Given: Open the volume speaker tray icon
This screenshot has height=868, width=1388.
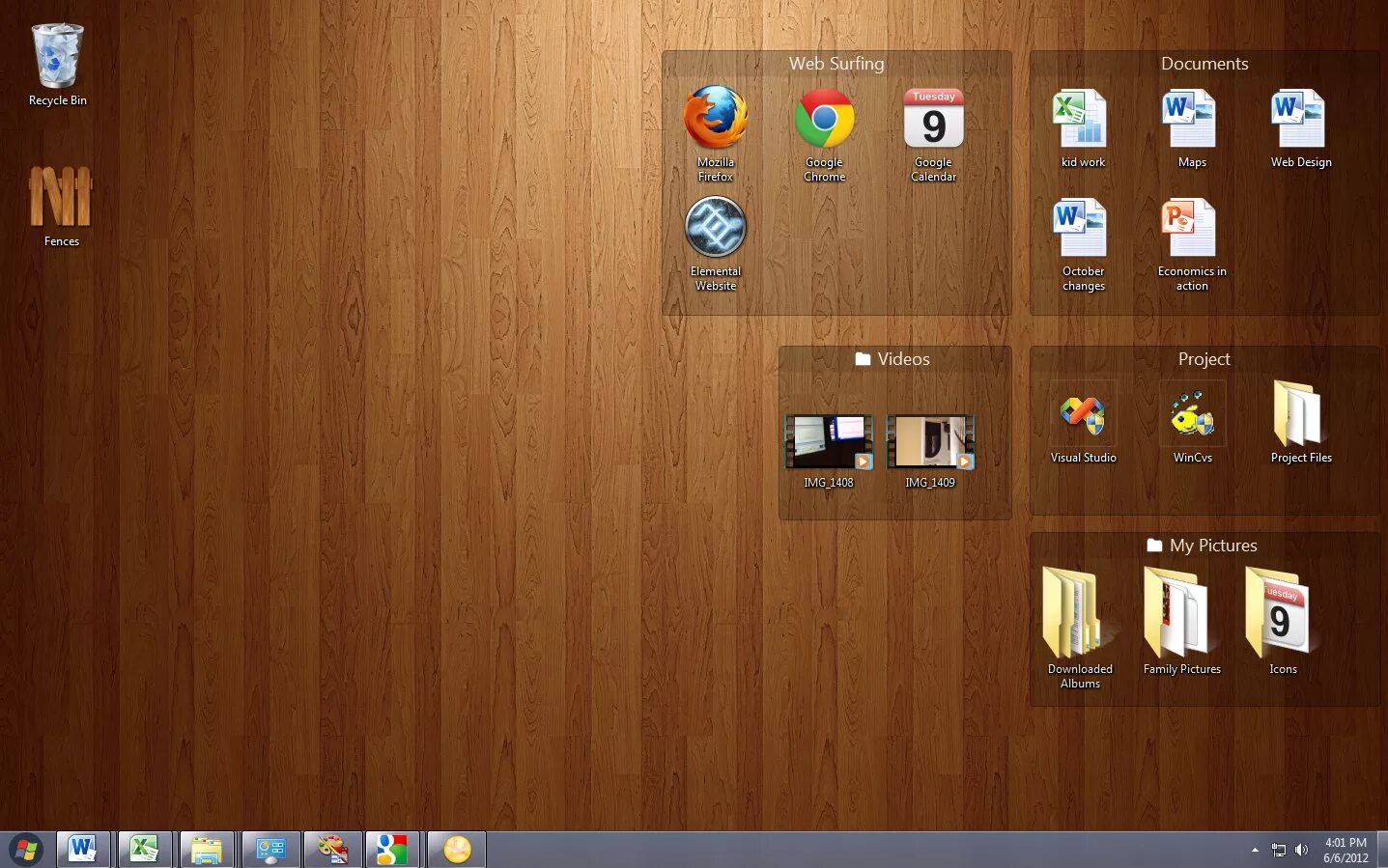Looking at the screenshot, I should click(1301, 851).
